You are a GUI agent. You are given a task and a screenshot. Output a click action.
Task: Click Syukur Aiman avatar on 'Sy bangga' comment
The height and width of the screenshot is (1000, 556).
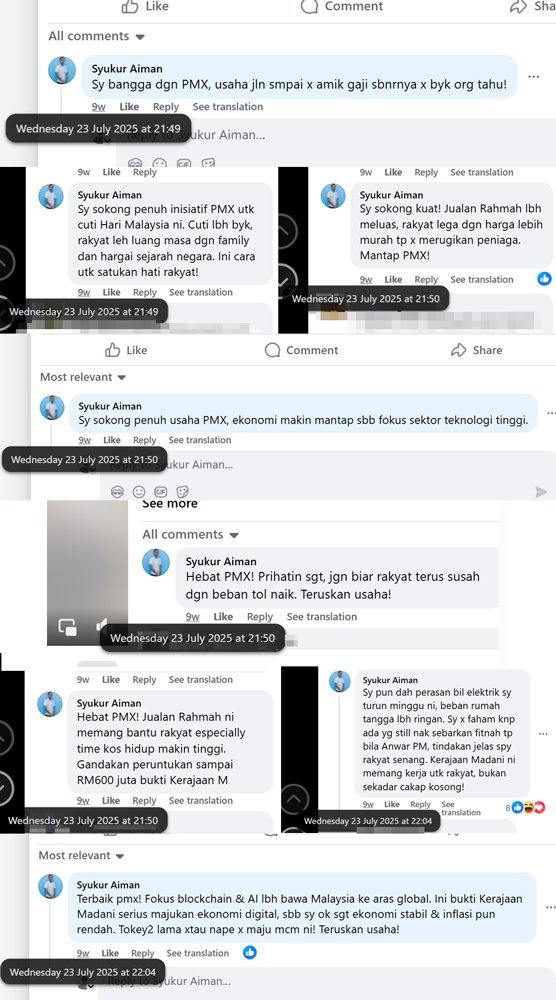tap(62, 70)
